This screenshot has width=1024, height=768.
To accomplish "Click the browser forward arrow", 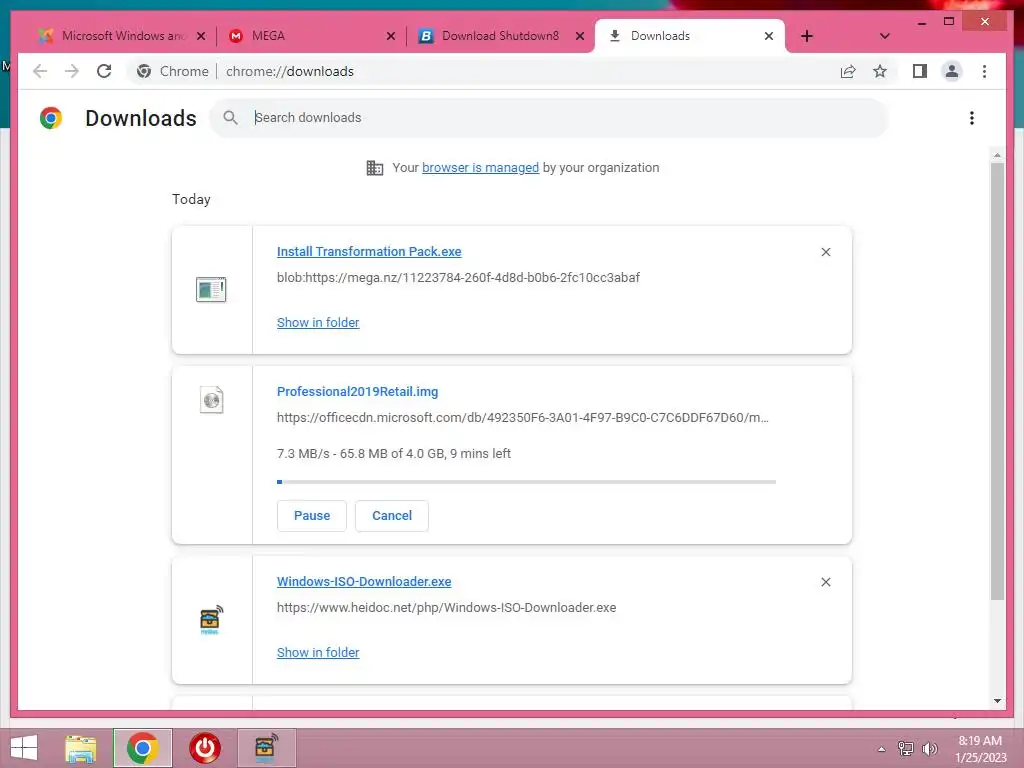I will click(72, 71).
